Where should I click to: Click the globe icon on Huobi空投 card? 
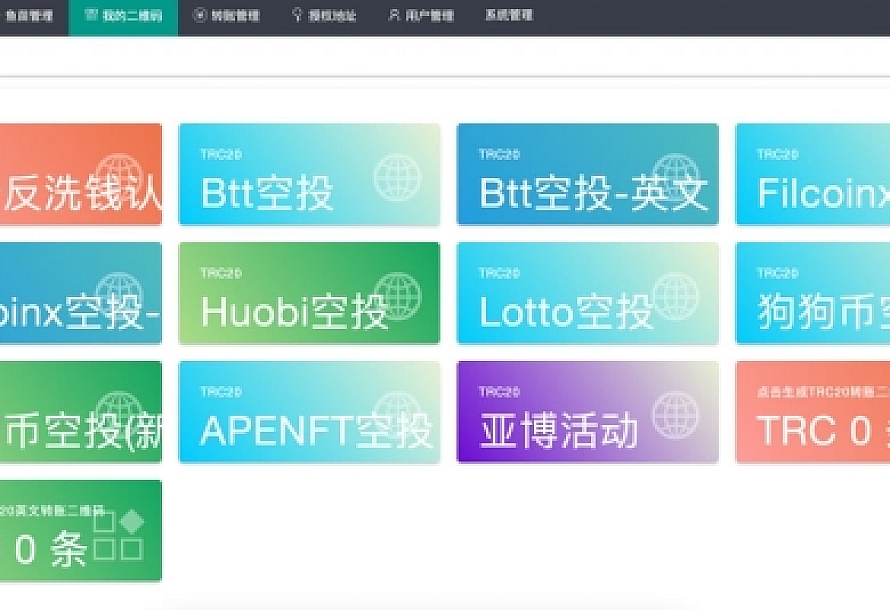[x=397, y=296]
